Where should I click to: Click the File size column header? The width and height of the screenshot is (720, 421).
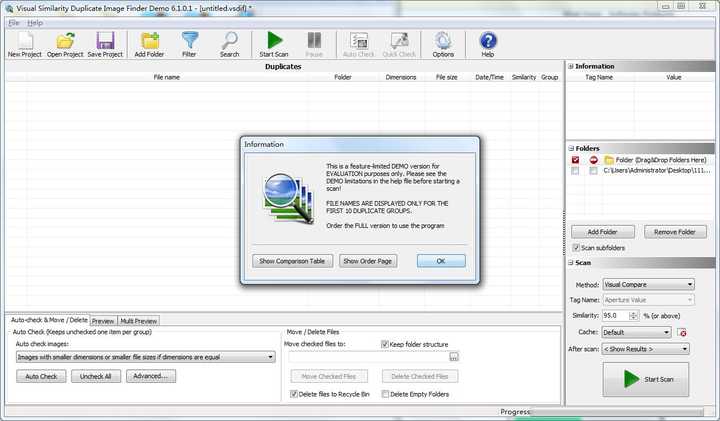446,77
